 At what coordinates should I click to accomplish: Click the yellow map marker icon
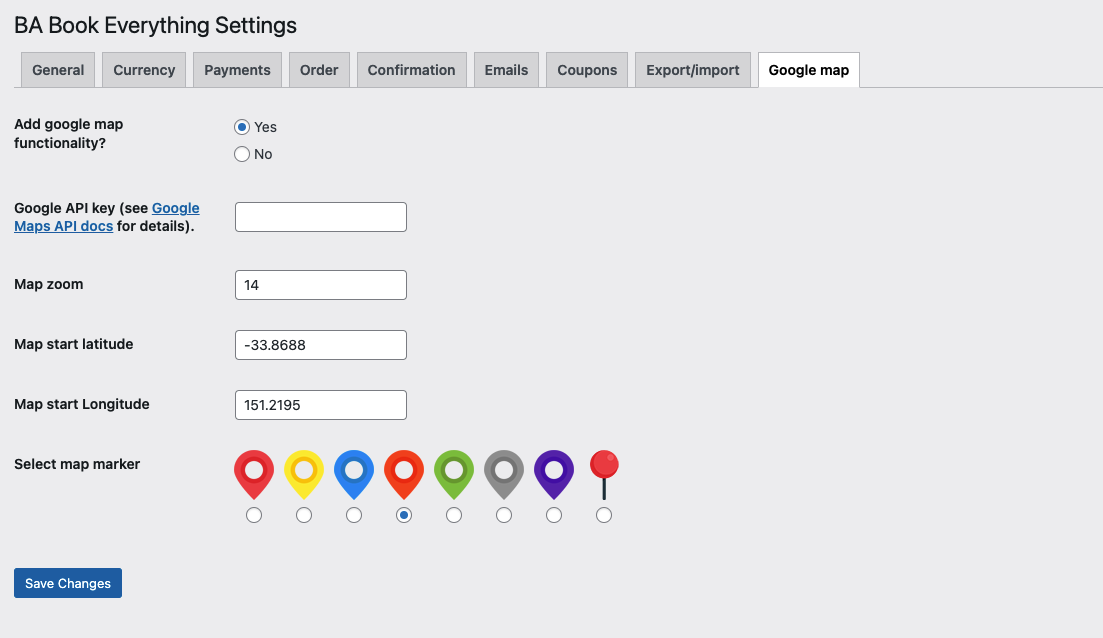click(x=304, y=474)
